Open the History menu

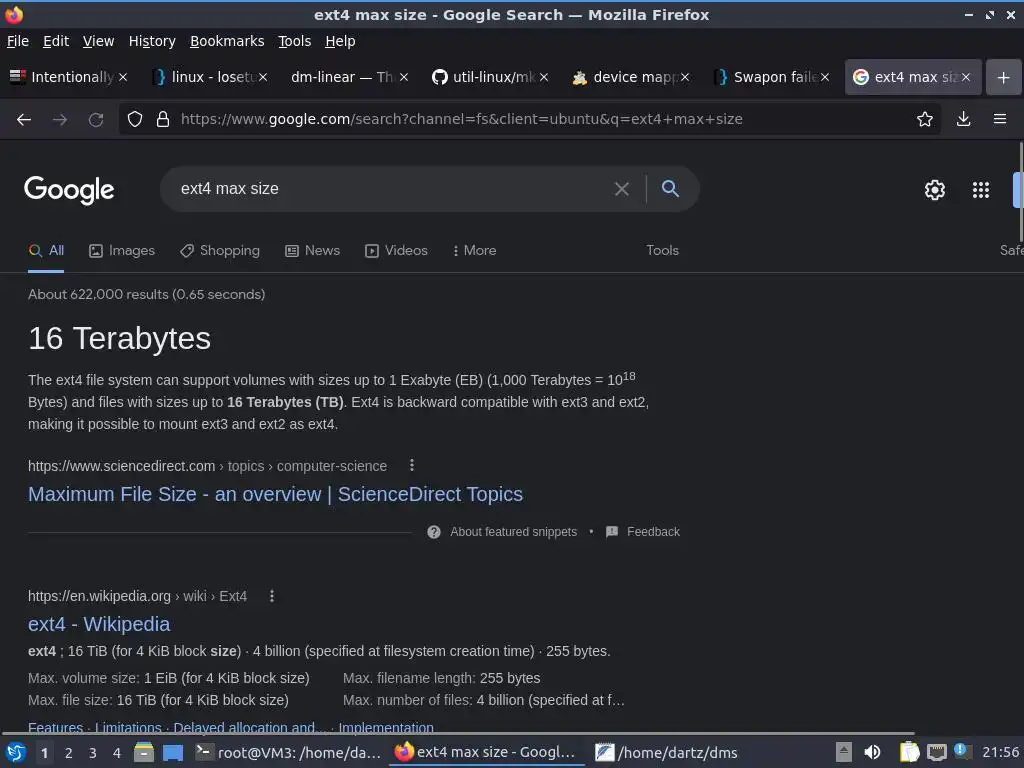click(152, 41)
